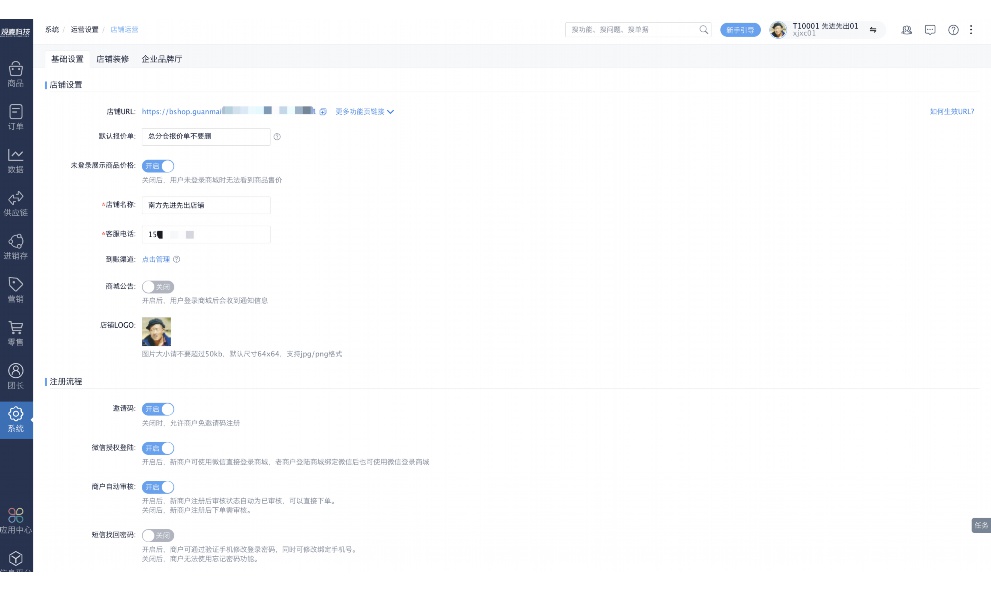Open the vertical three-dot more menu

(970, 30)
